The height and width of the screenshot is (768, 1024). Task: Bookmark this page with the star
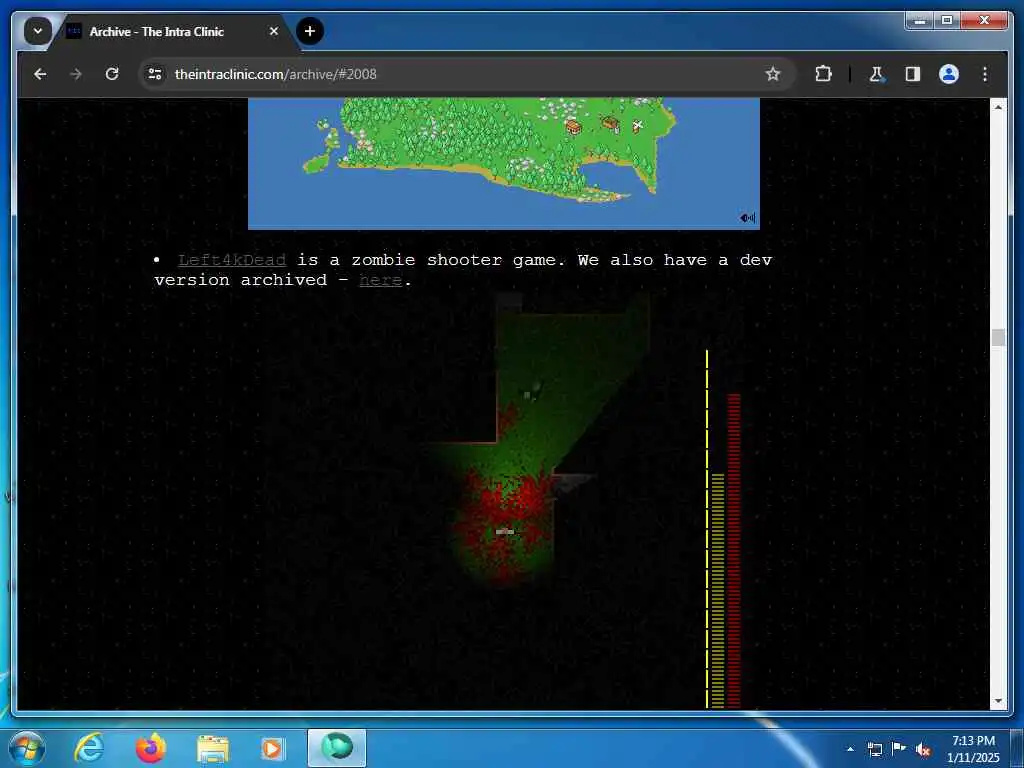773,74
